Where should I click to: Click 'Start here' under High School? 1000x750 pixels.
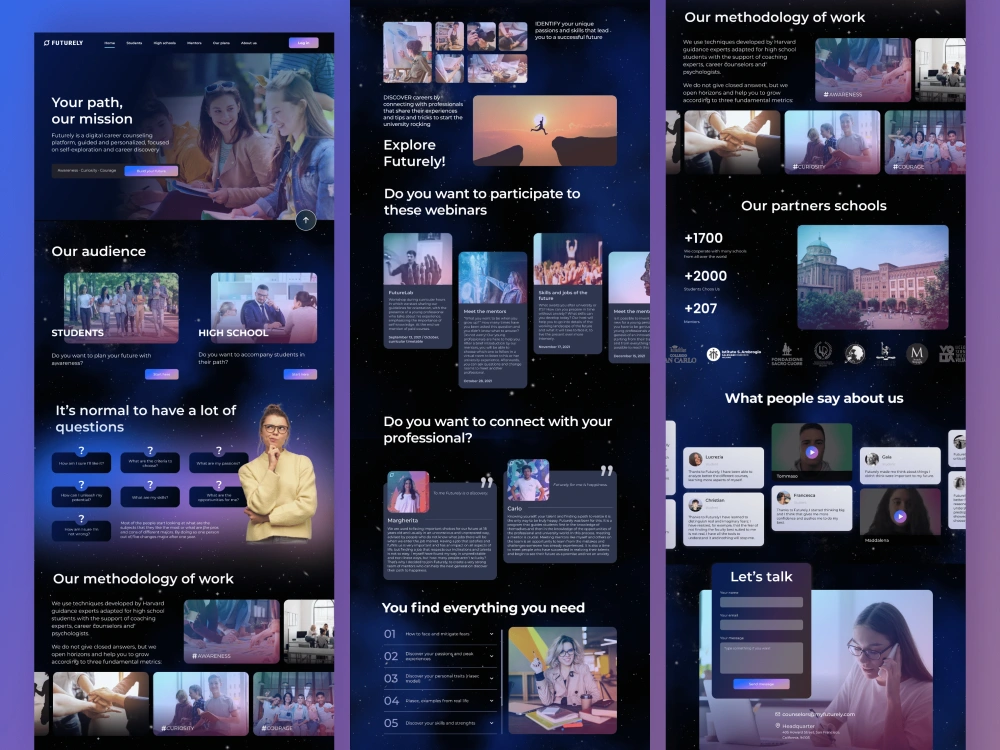pyautogui.click(x=300, y=374)
